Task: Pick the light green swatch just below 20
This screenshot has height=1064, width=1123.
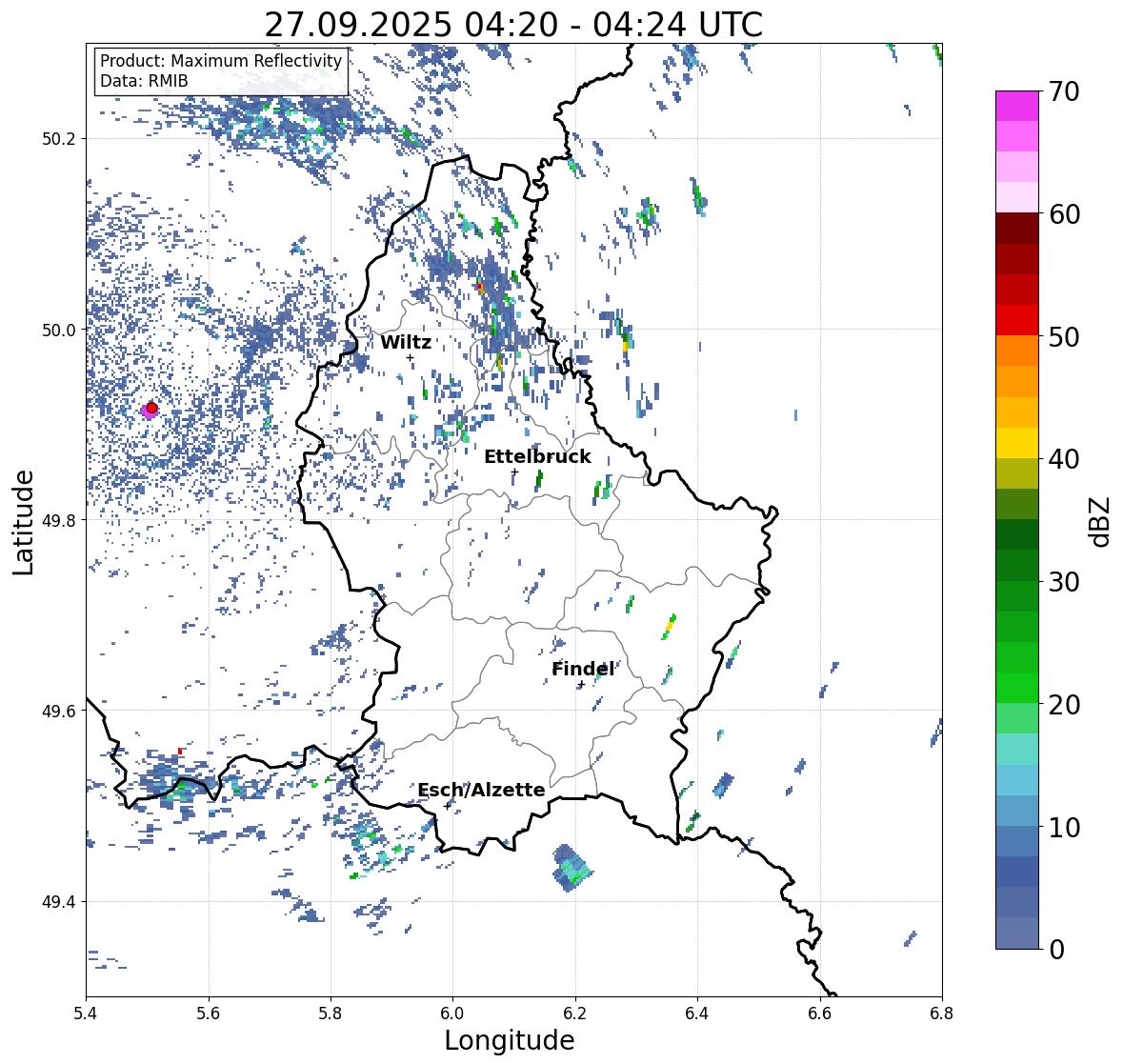Action: tap(1017, 718)
